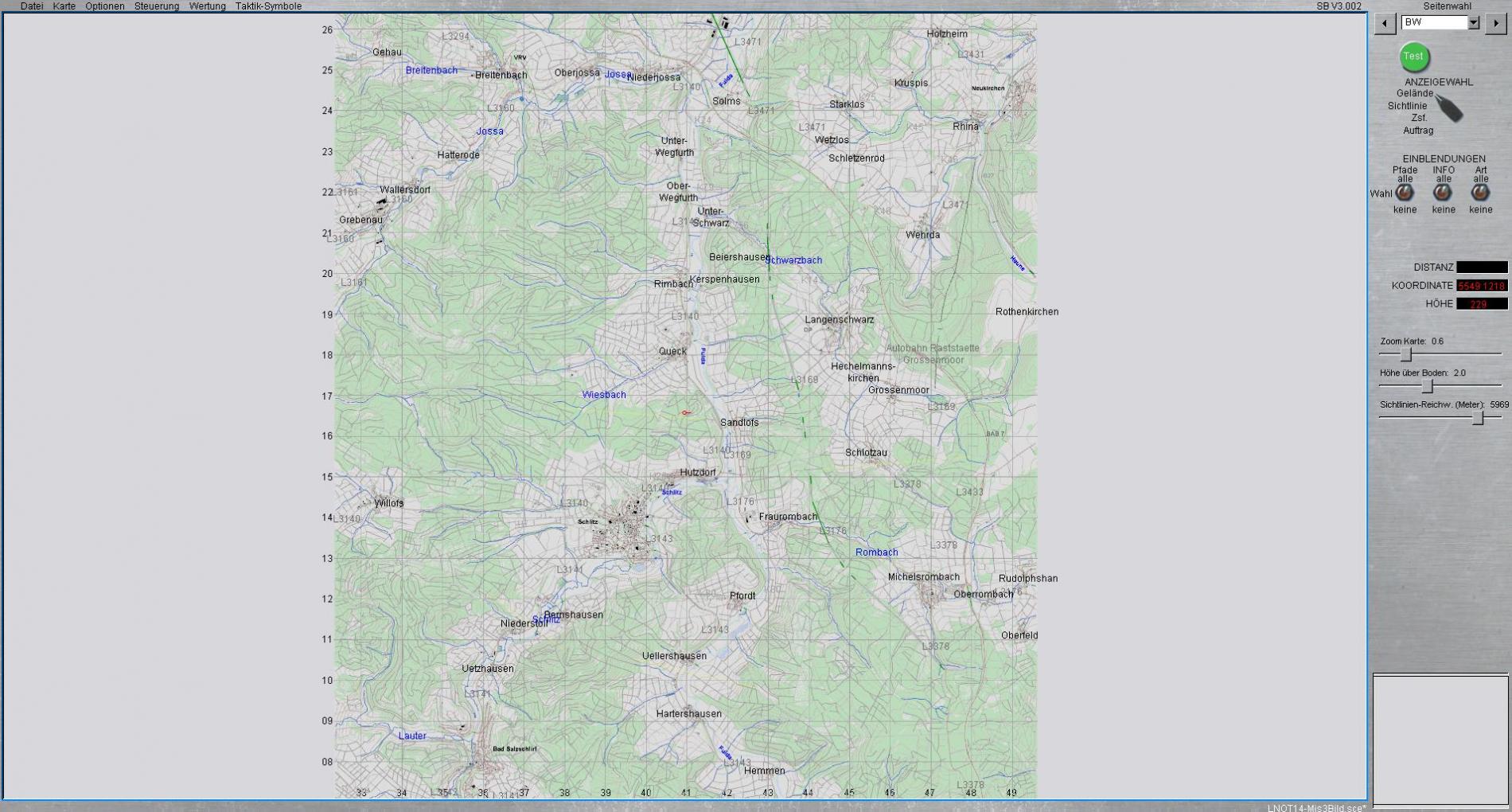The image size is (1512, 812).
Task: Click the Zoom Karte slider handle
Action: click(x=1406, y=354)
